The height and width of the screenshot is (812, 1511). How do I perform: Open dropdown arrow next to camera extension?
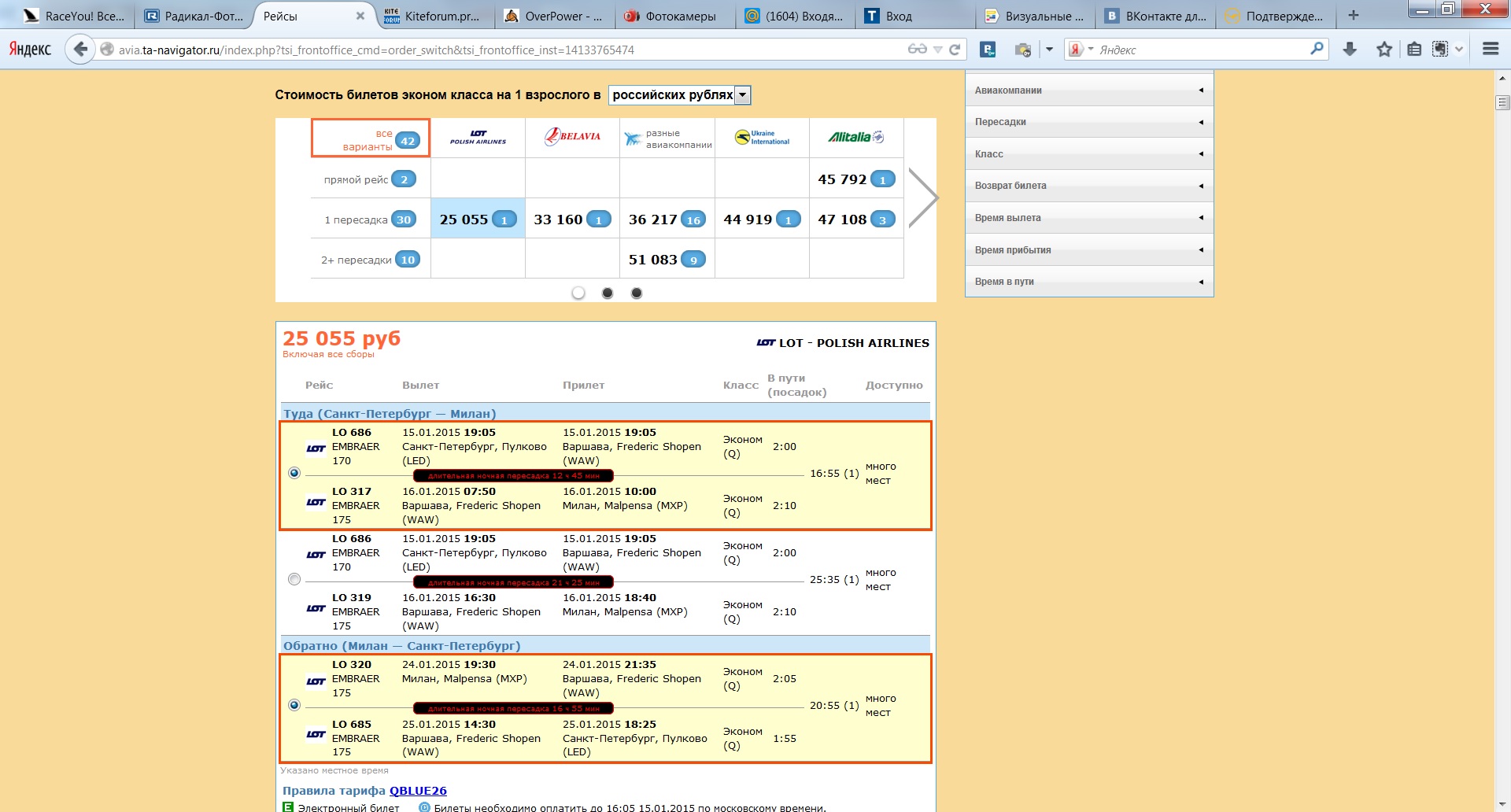coord(1049,49)
